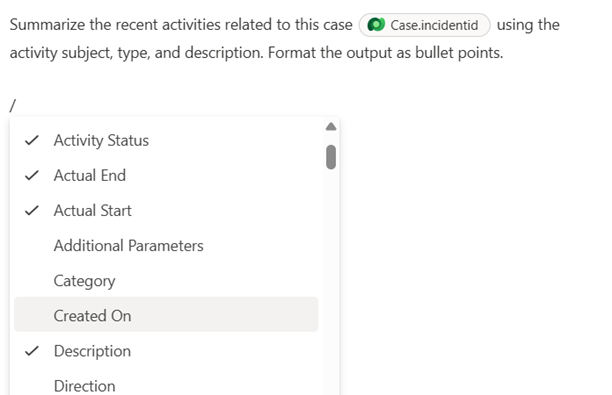Click the Actual End label text

[90, 175]
